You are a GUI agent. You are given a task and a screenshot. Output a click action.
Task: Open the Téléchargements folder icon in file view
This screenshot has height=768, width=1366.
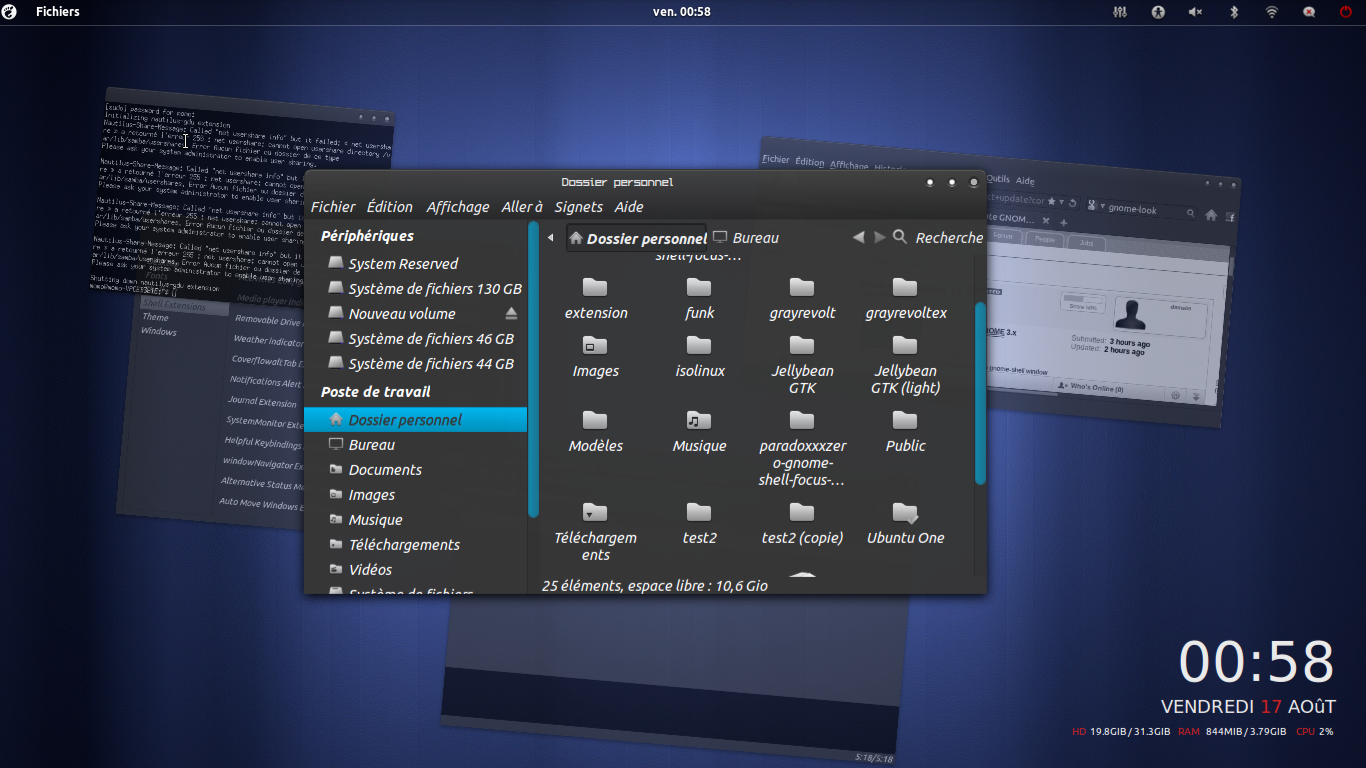point(596,512)
